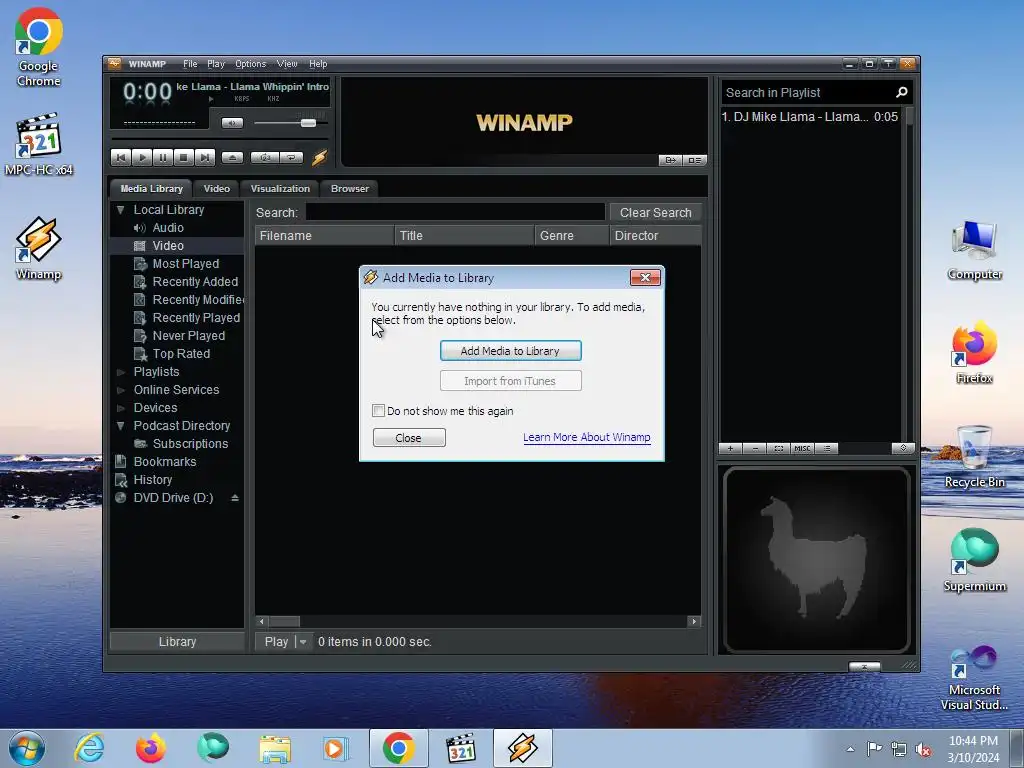This screenshot has width=1024, height=768.
Task: Check 'Do not show me this again'
Action: (378, 411)
